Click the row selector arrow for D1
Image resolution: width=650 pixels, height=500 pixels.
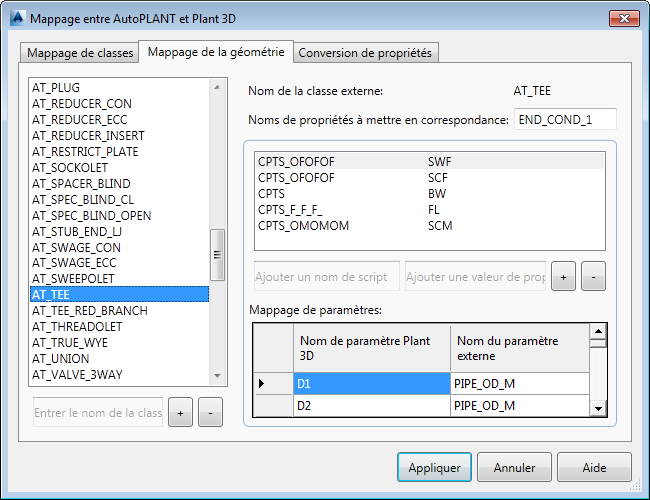click(x=273, y=383)
